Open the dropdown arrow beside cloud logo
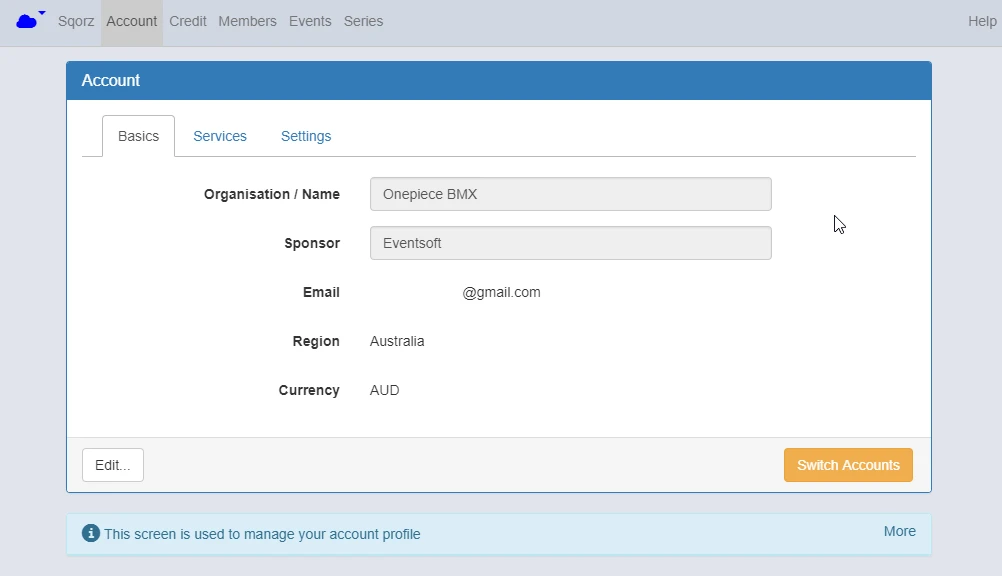Viewport: 1002px width, 576px height. 42,12
